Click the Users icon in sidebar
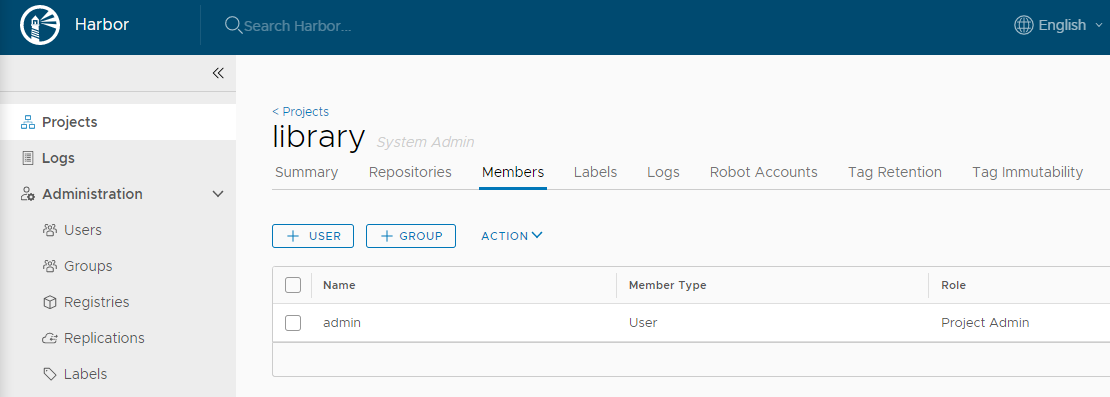The image size is (1110, 397). click(50, 230)
